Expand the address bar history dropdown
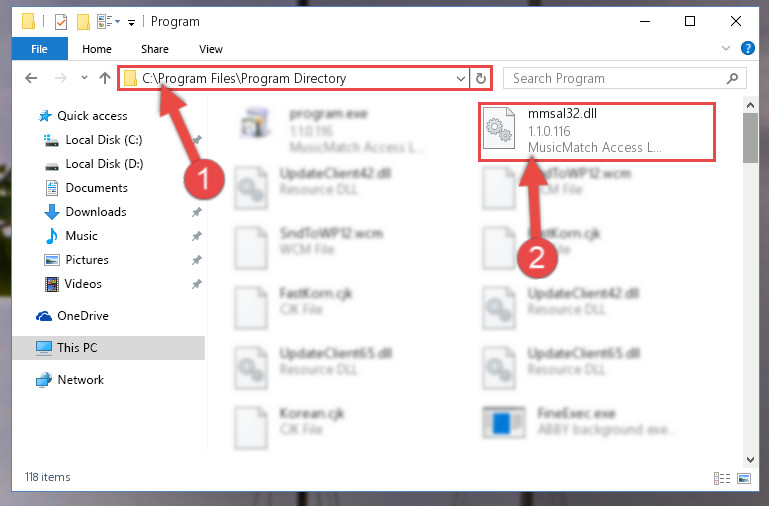 tap(461, 78)
